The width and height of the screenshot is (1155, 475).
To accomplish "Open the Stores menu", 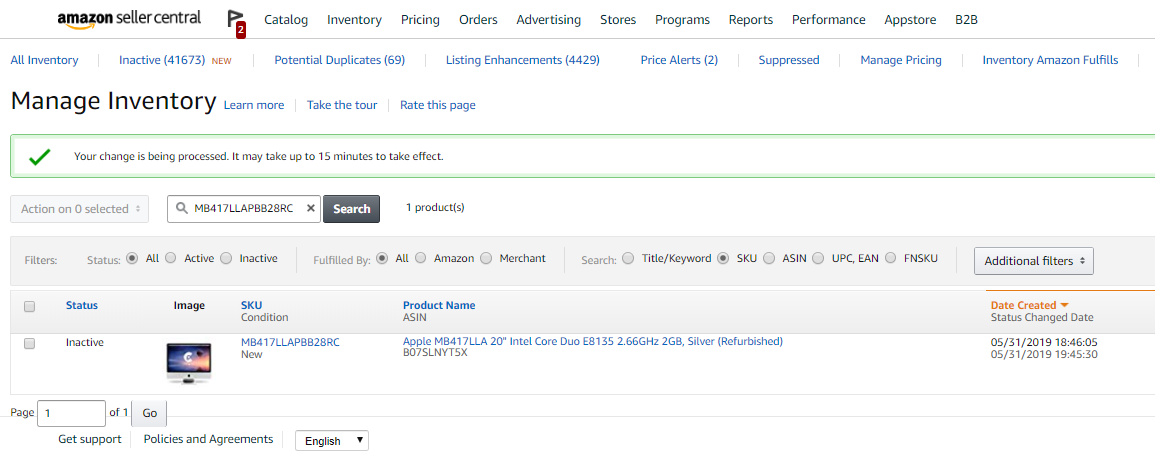I will pos(618,20).
